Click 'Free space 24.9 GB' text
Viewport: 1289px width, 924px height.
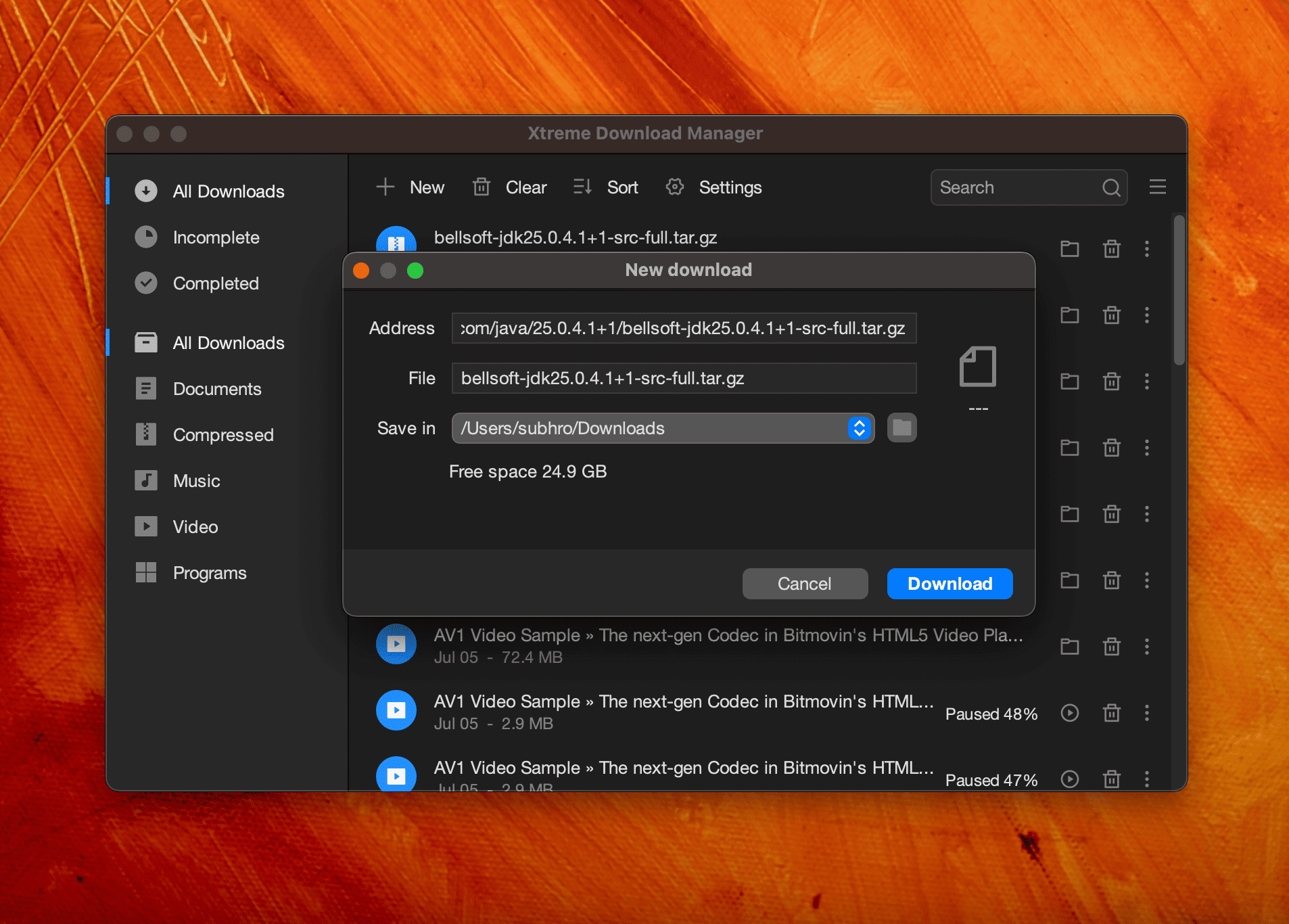(x=528, y=471)
